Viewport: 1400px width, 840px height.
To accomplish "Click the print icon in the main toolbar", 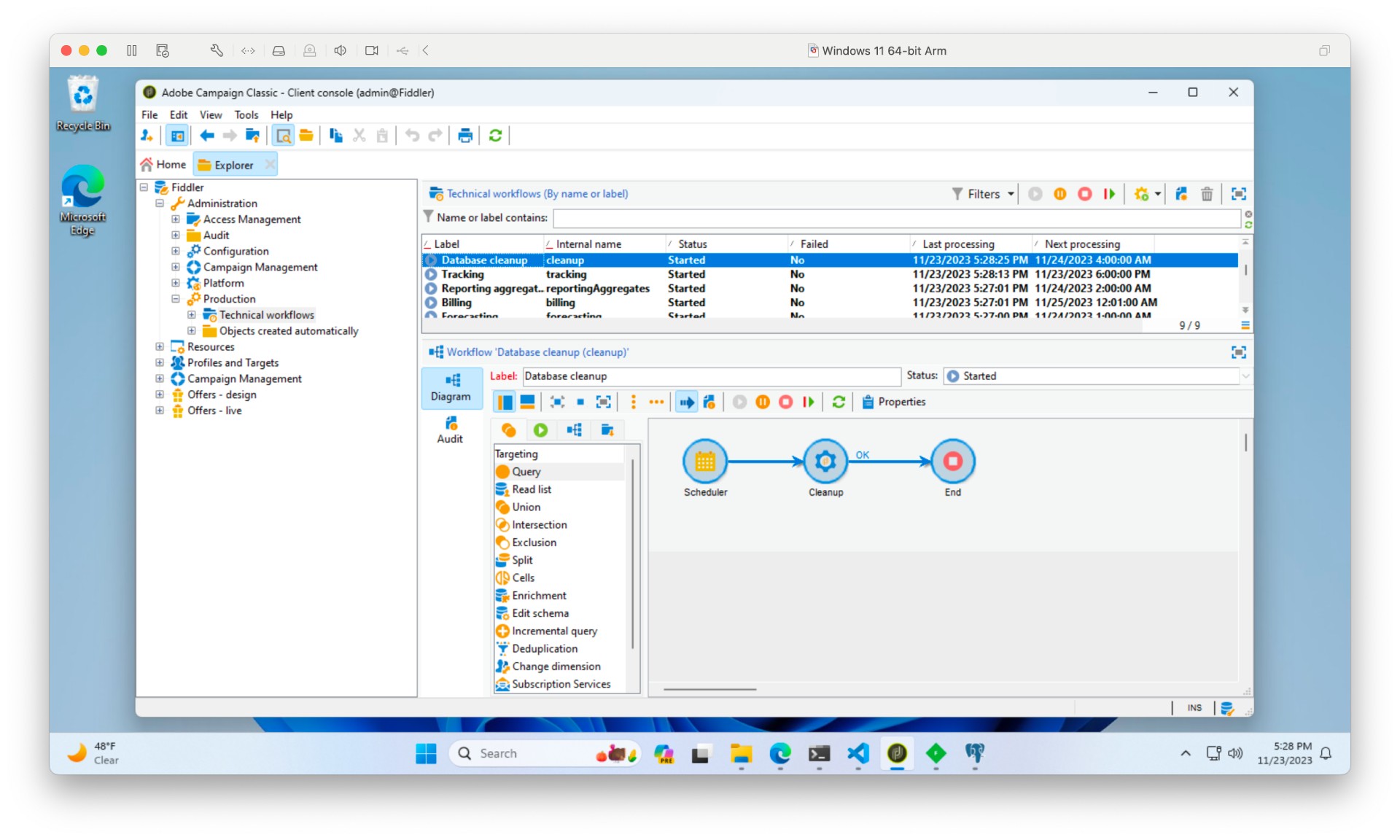I will 464,136.
